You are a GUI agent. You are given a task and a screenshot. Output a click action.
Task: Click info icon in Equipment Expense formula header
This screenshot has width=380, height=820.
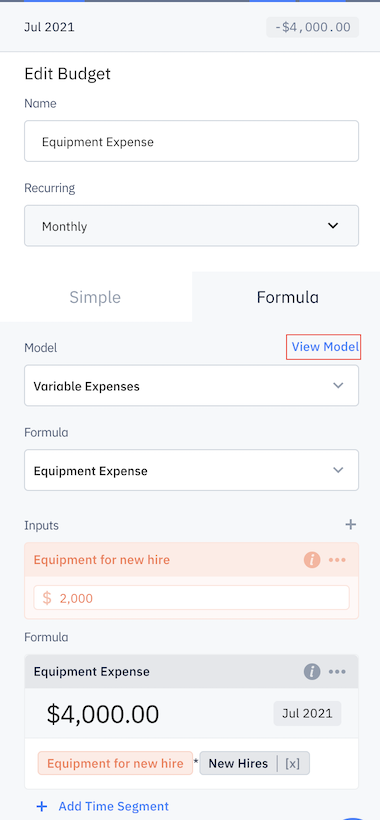point(312,671)
